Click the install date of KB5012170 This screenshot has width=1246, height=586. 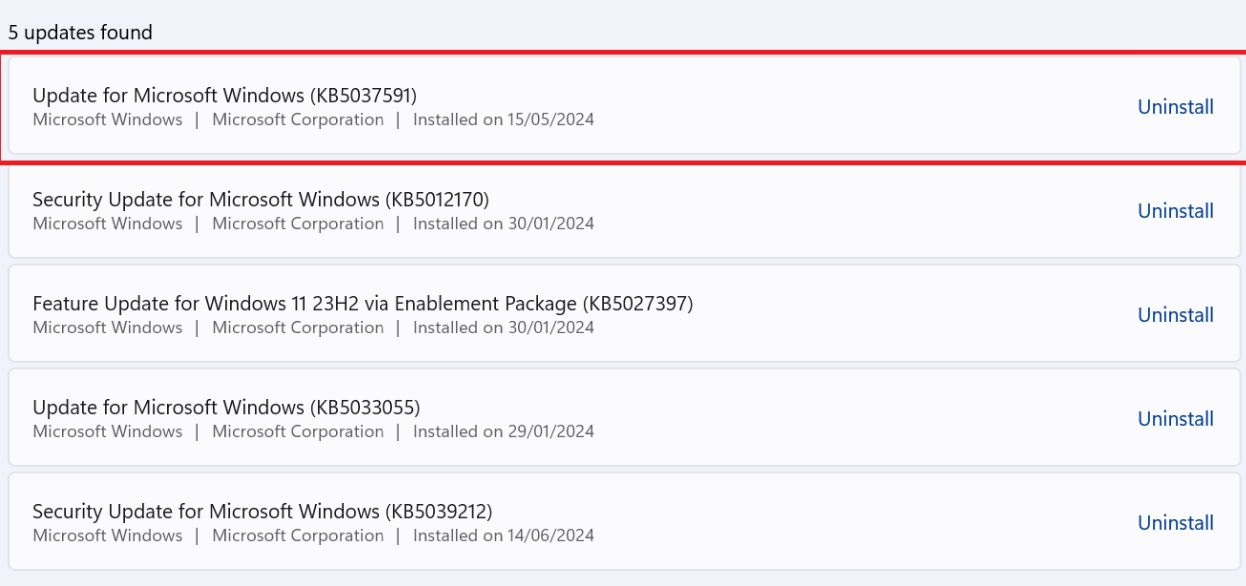coord(503,224)
